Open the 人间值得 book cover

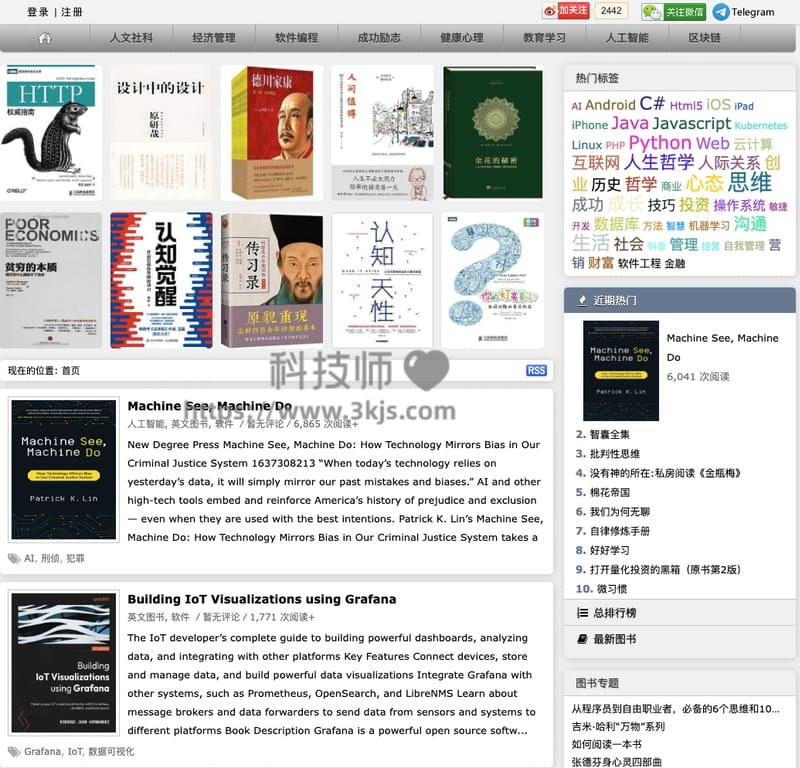(x=382, y=132)
